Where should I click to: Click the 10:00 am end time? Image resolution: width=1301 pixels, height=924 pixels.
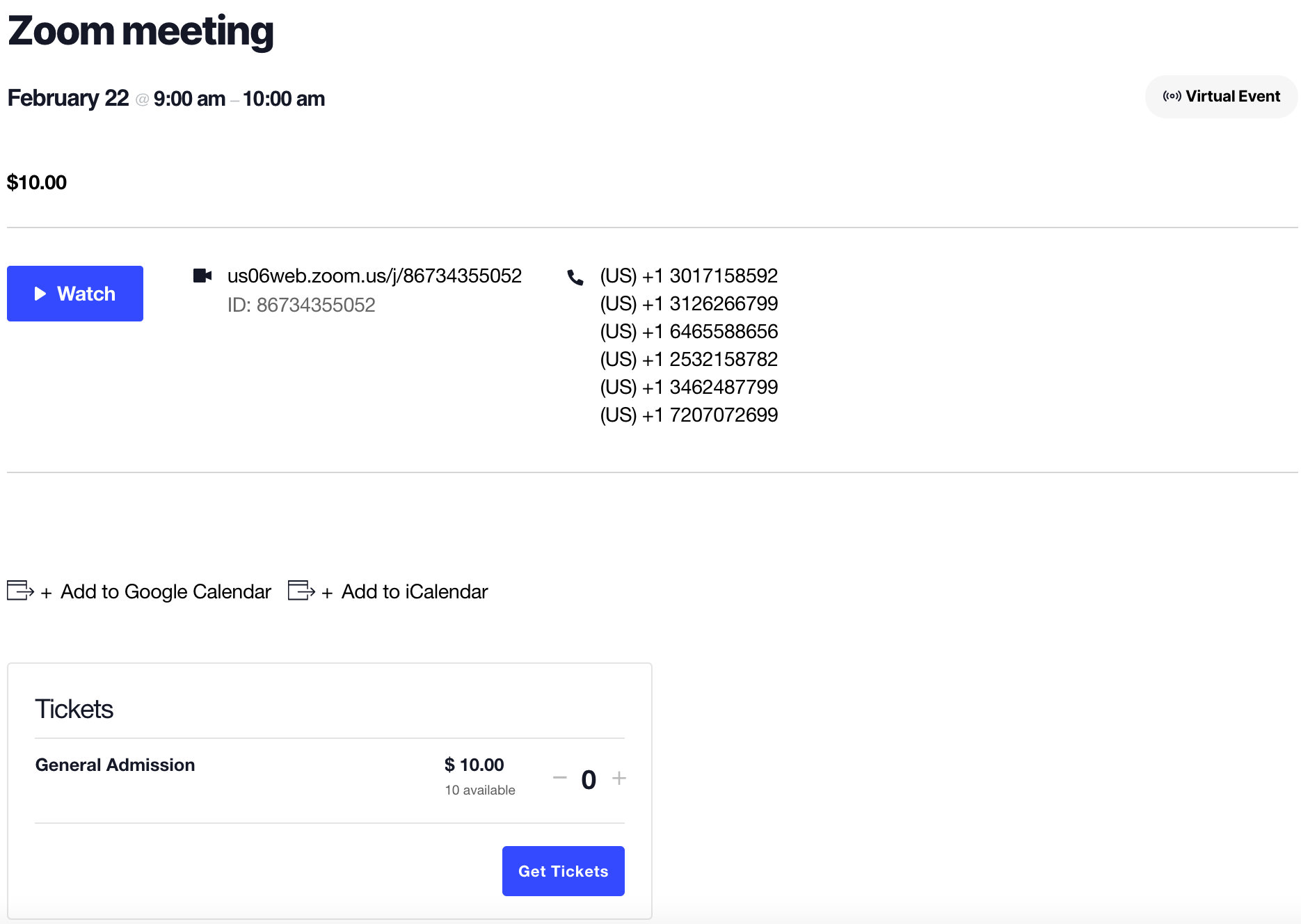[x=284, y=99]
